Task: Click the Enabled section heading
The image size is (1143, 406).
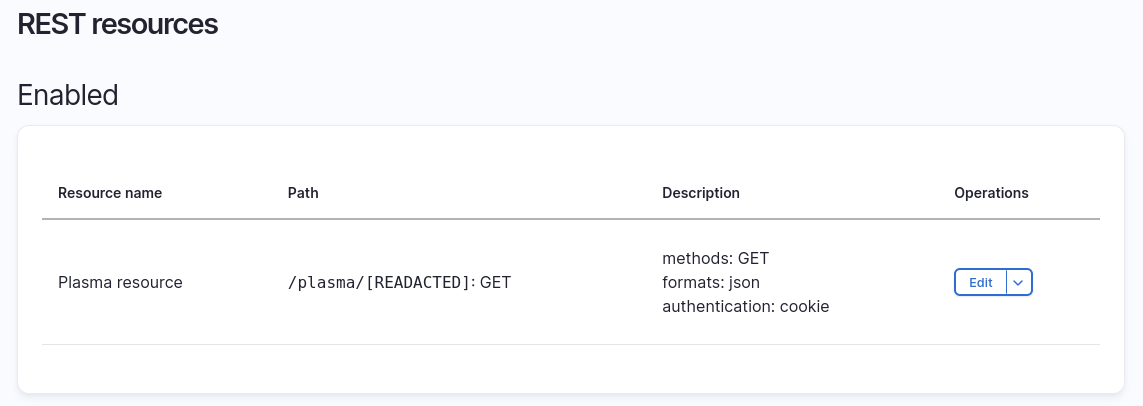Action: click(x=68, y=95)
